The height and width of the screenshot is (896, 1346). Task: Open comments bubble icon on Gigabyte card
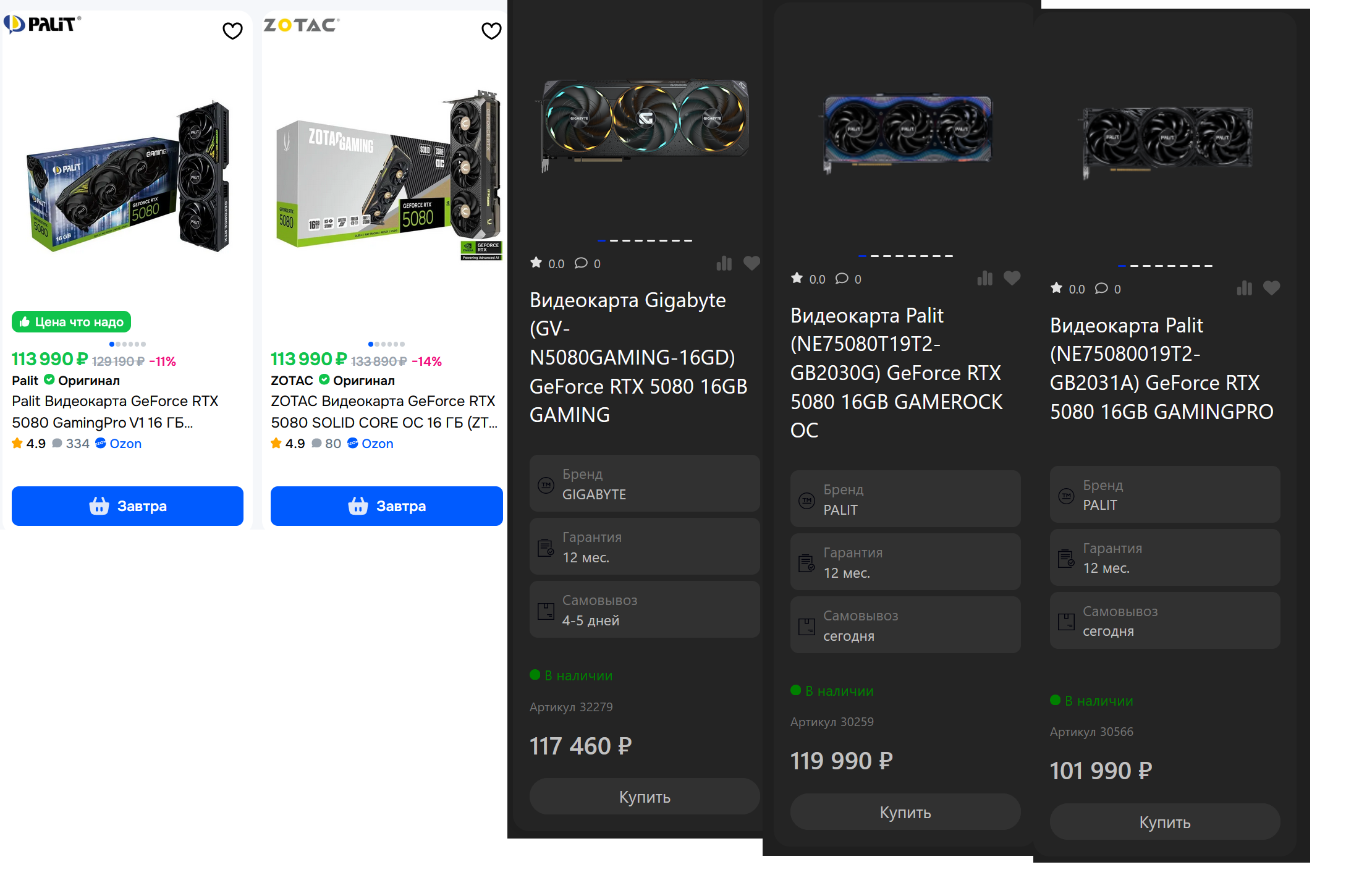pos(581,263)
